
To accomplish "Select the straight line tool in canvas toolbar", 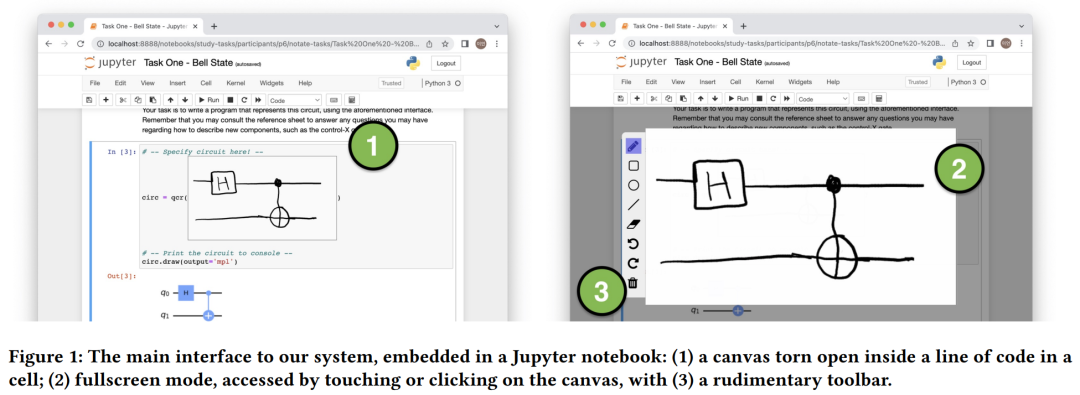I will tap(633, 205).
